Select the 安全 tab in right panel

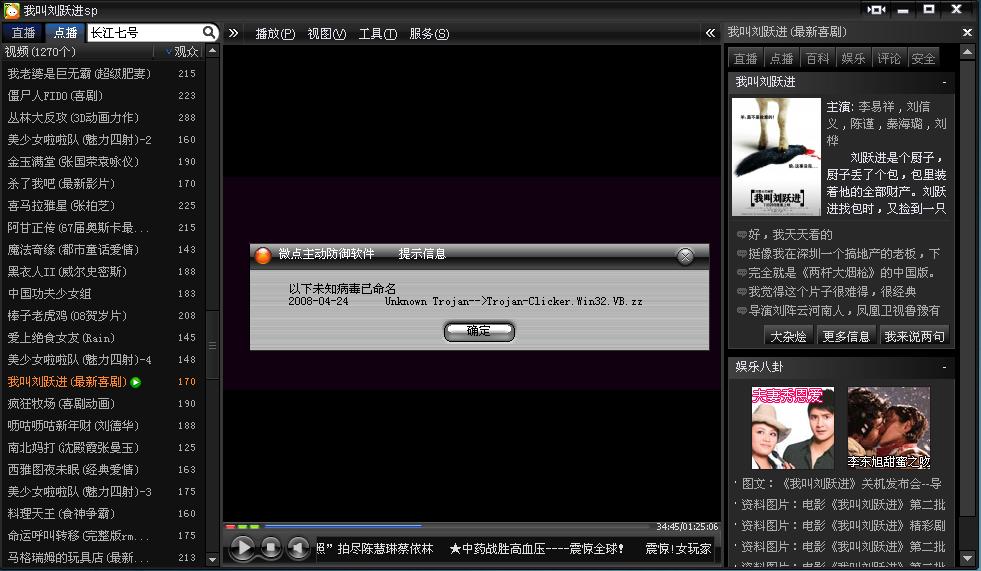(923, 58)
